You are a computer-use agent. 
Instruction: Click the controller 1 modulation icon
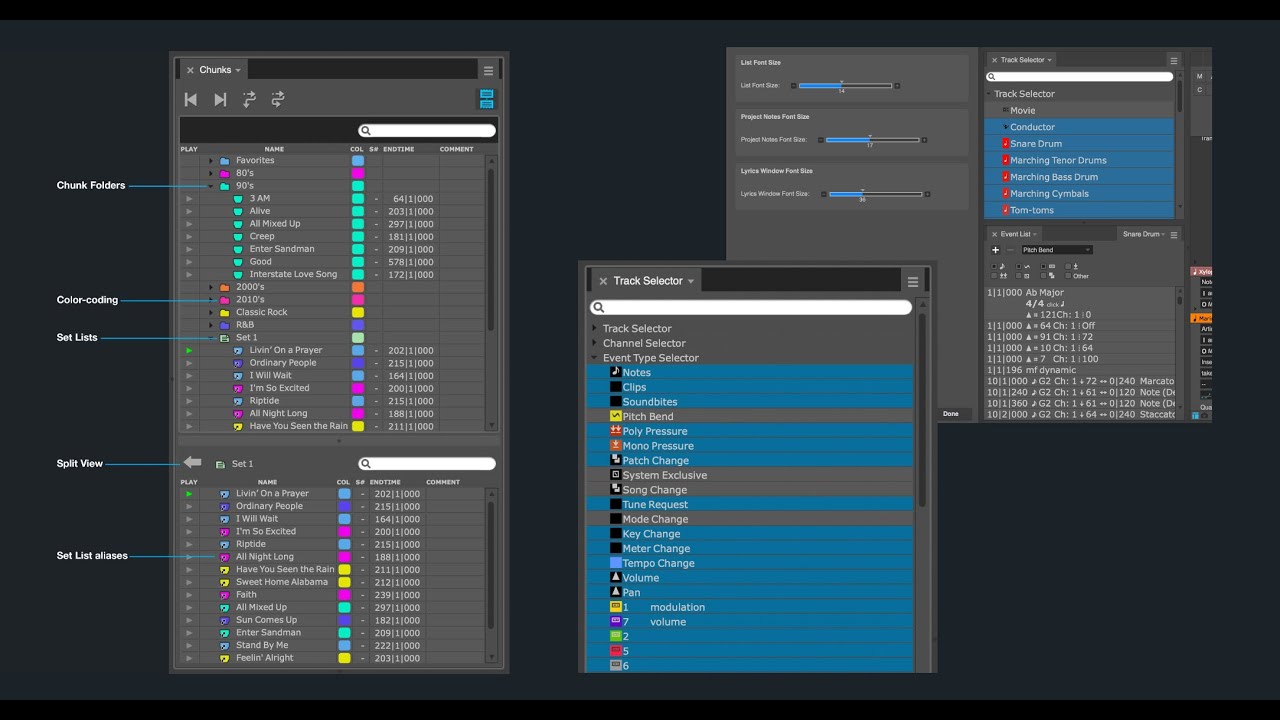[x=616, y=606]
